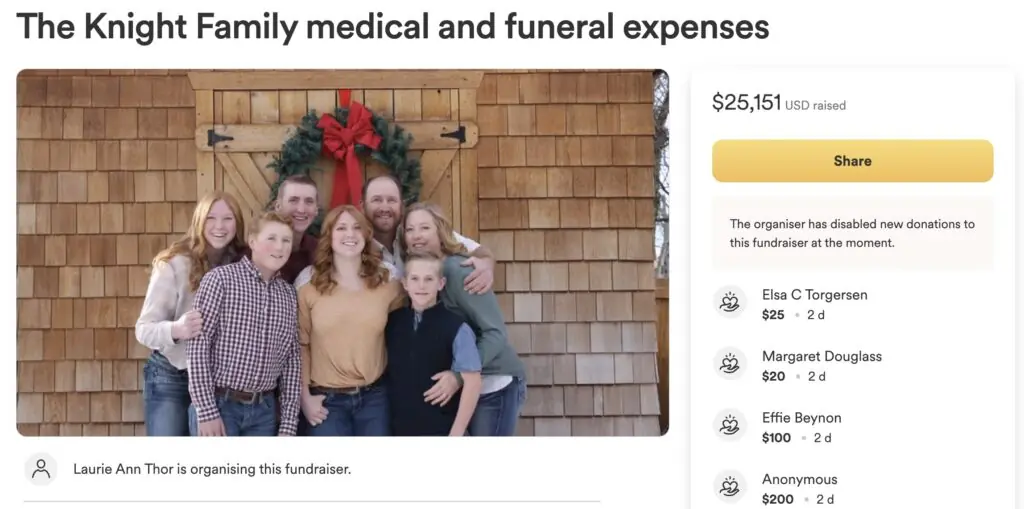1024x509 pixels.
Task: Click the organiser profile avatar icon
Action: click(41, 468)
